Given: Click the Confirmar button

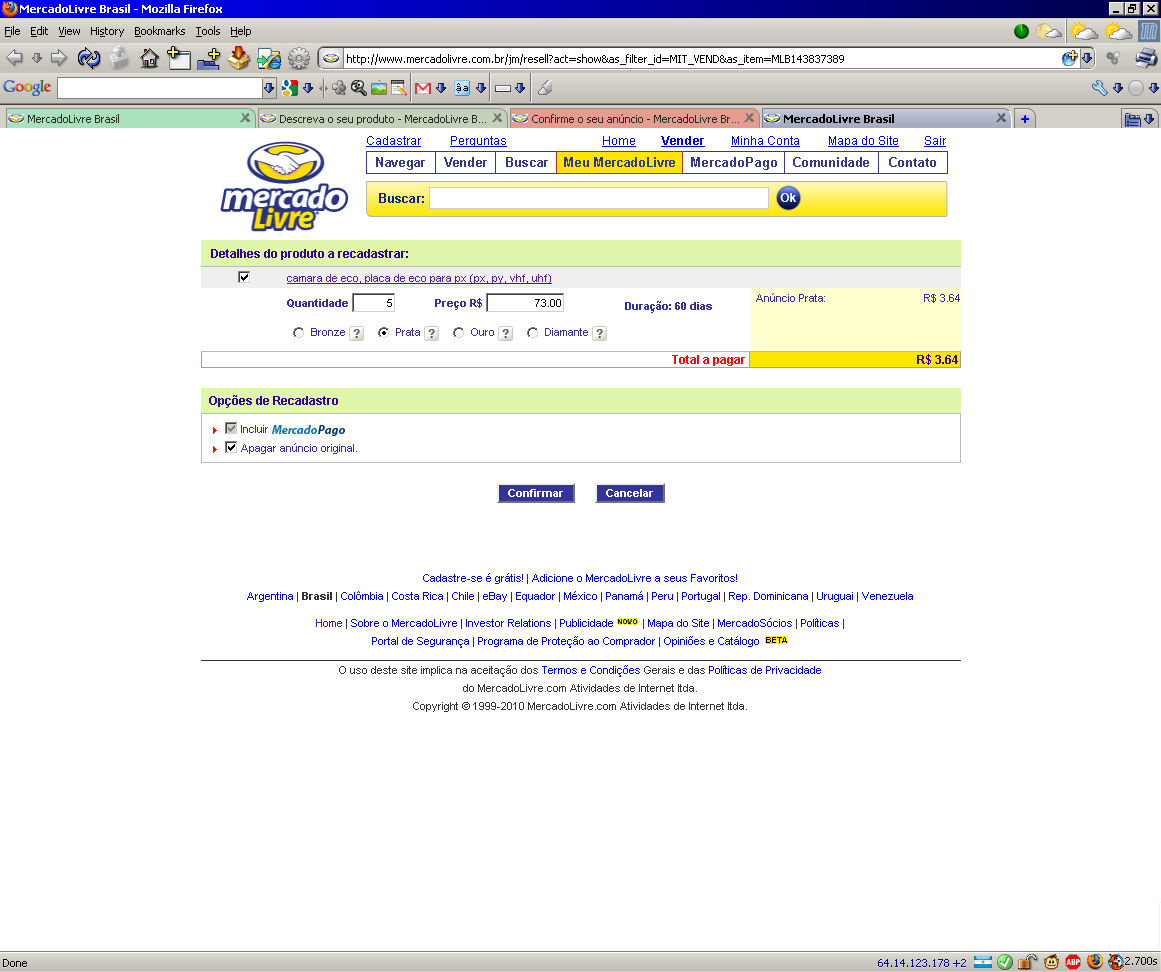Looking at the screenshot, I should [535, 493].
